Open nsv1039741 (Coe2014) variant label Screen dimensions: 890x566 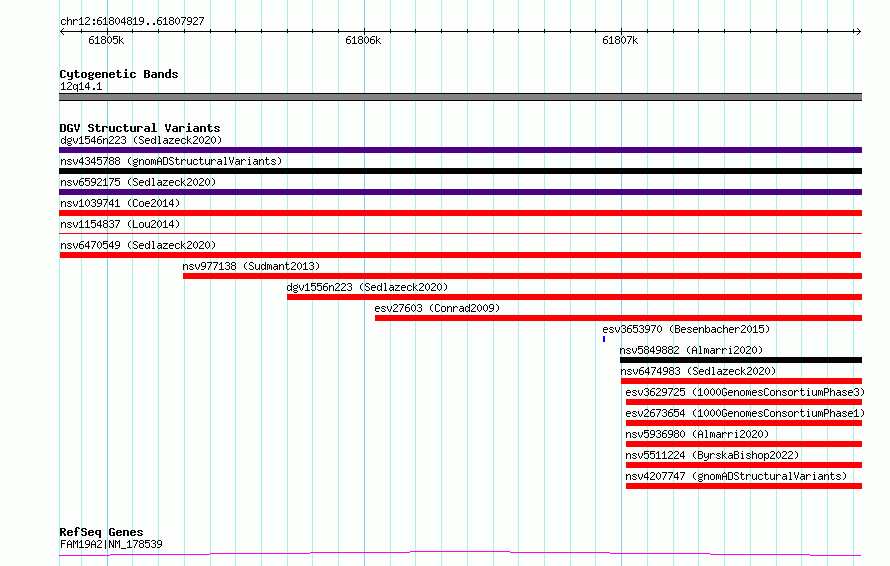click(120, 203)
